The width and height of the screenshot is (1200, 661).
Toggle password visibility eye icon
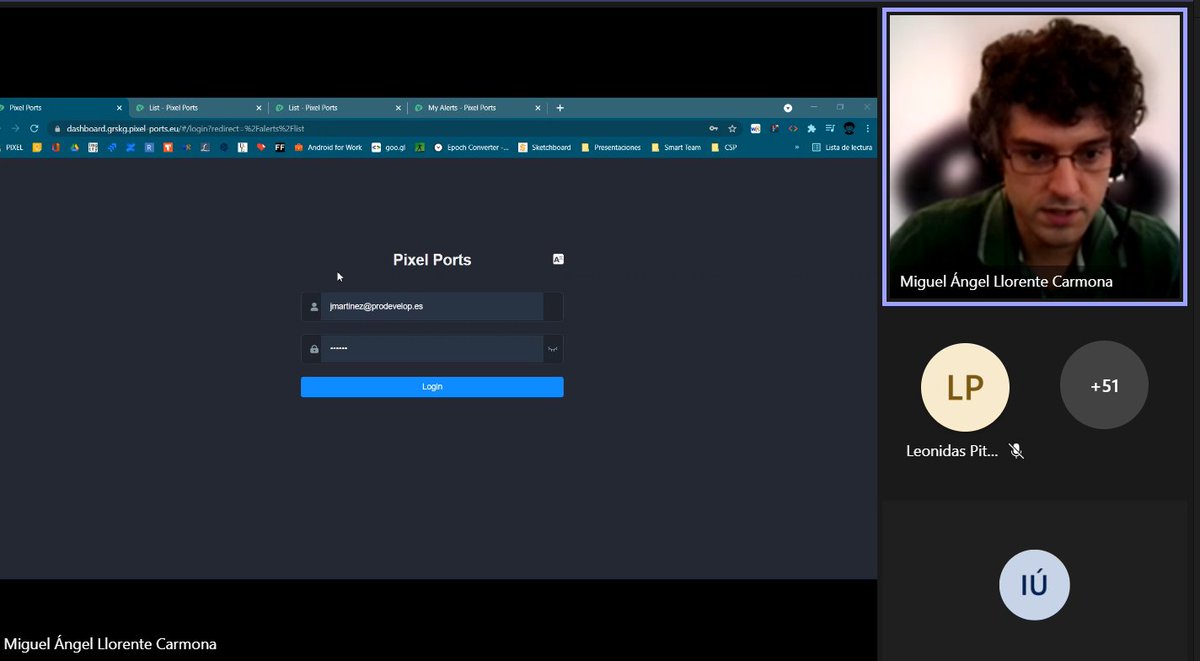pos(553,349)
